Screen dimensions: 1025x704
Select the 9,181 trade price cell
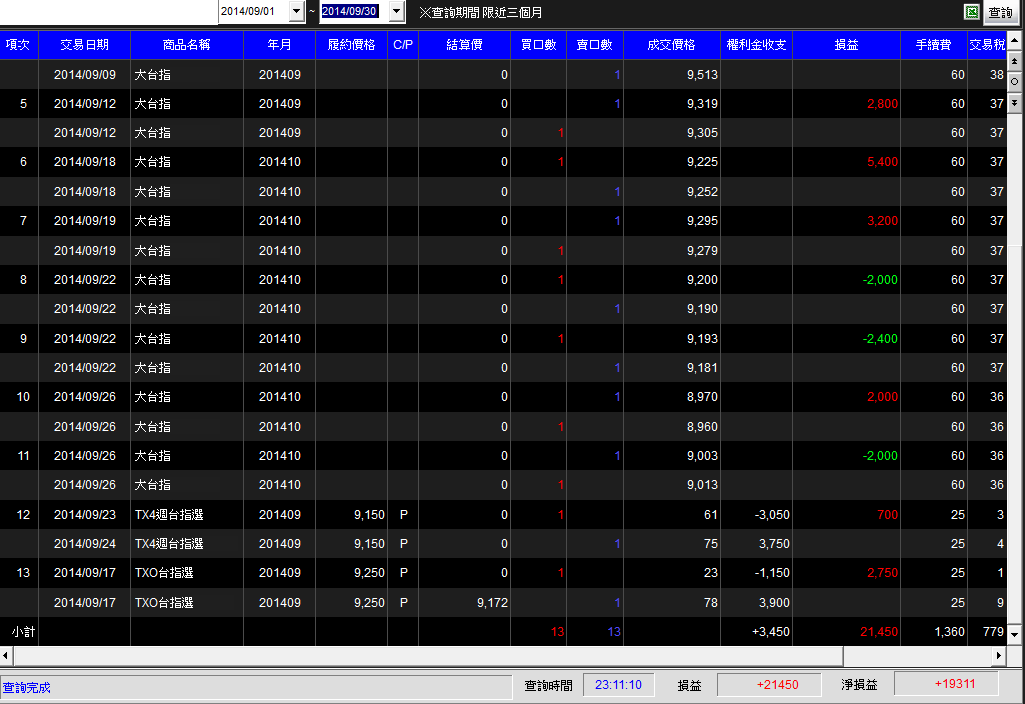[x=672, y=367]
